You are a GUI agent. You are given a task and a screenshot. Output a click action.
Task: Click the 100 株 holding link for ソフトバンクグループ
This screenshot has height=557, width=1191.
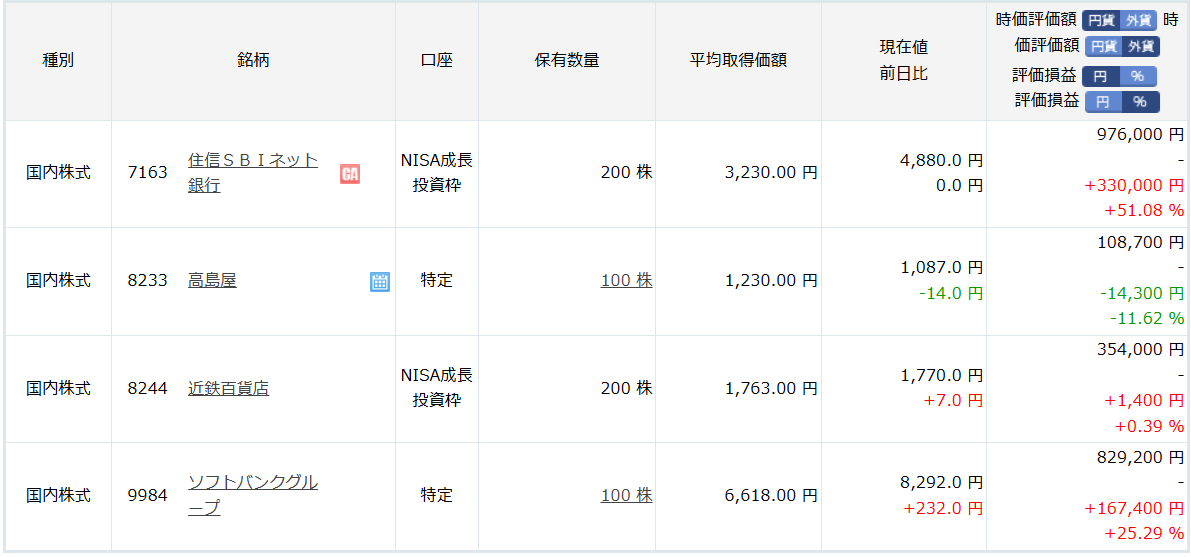tap(626, 495)
